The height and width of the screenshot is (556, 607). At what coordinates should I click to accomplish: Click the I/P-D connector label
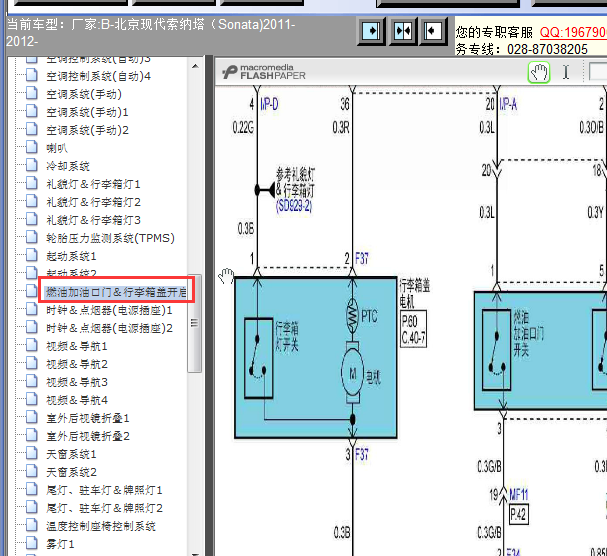(269, 104)
